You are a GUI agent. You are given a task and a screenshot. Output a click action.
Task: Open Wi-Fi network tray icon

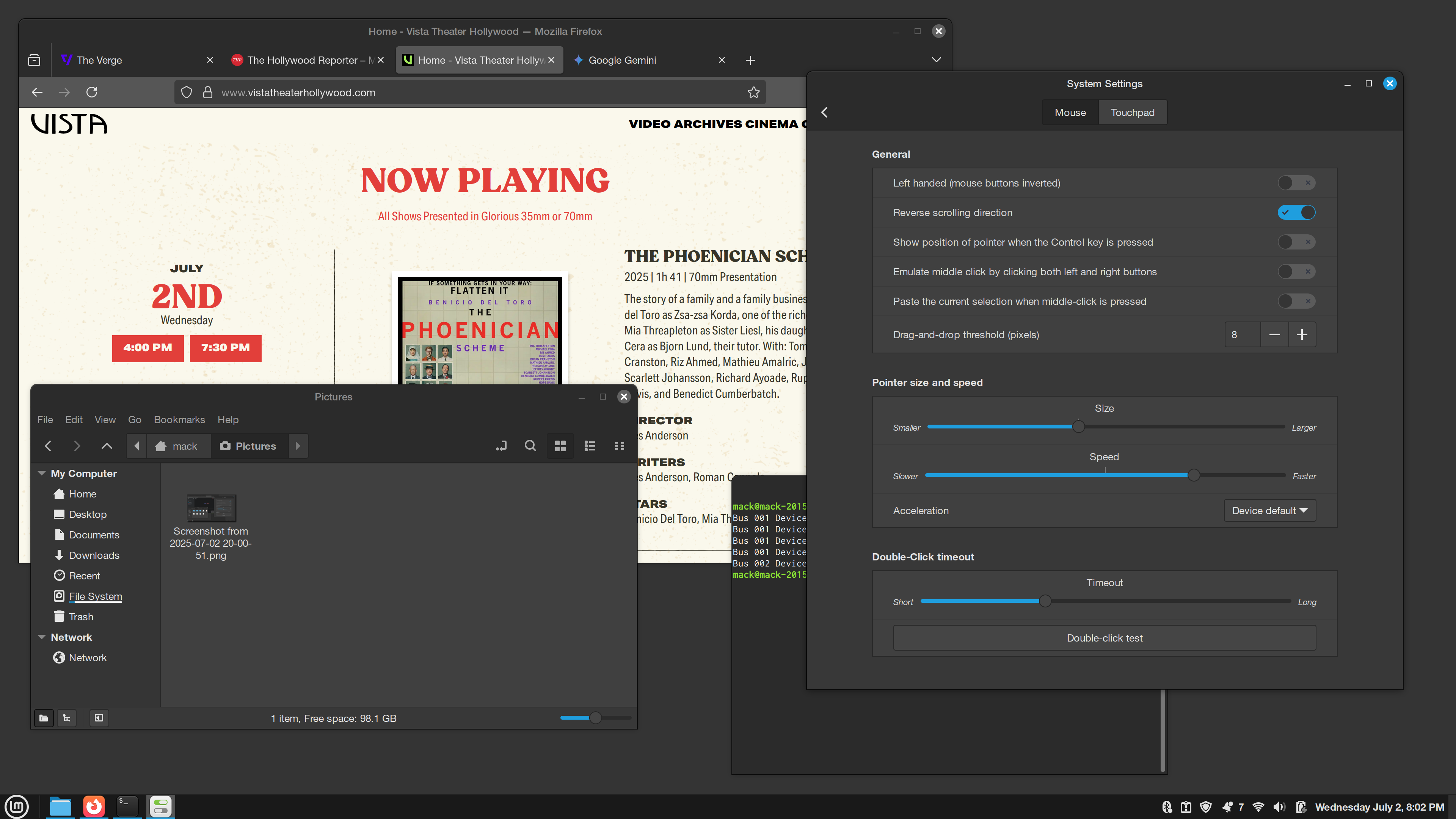point(1258,807)
